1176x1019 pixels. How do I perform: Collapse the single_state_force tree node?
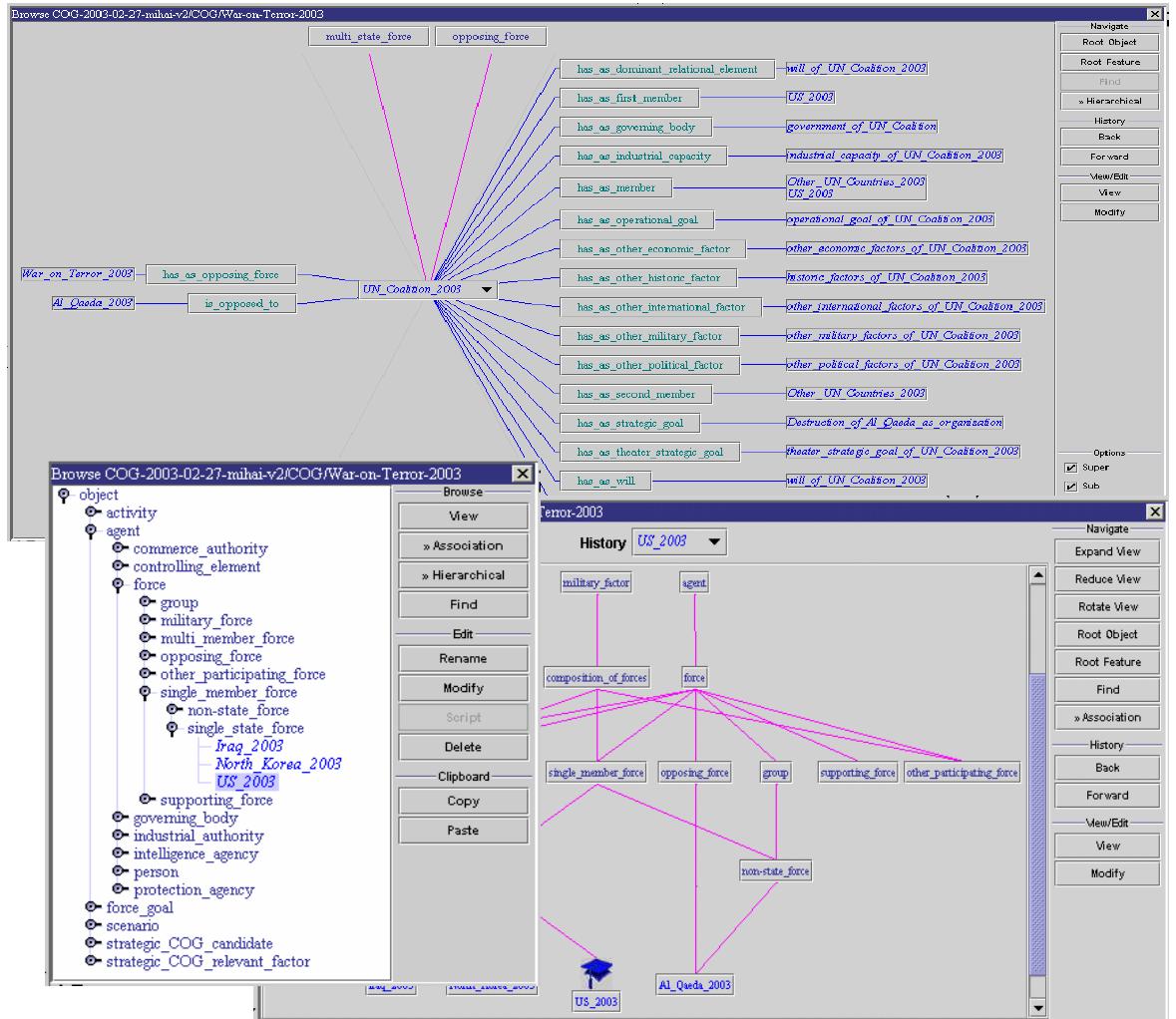(x=173, y=729)
